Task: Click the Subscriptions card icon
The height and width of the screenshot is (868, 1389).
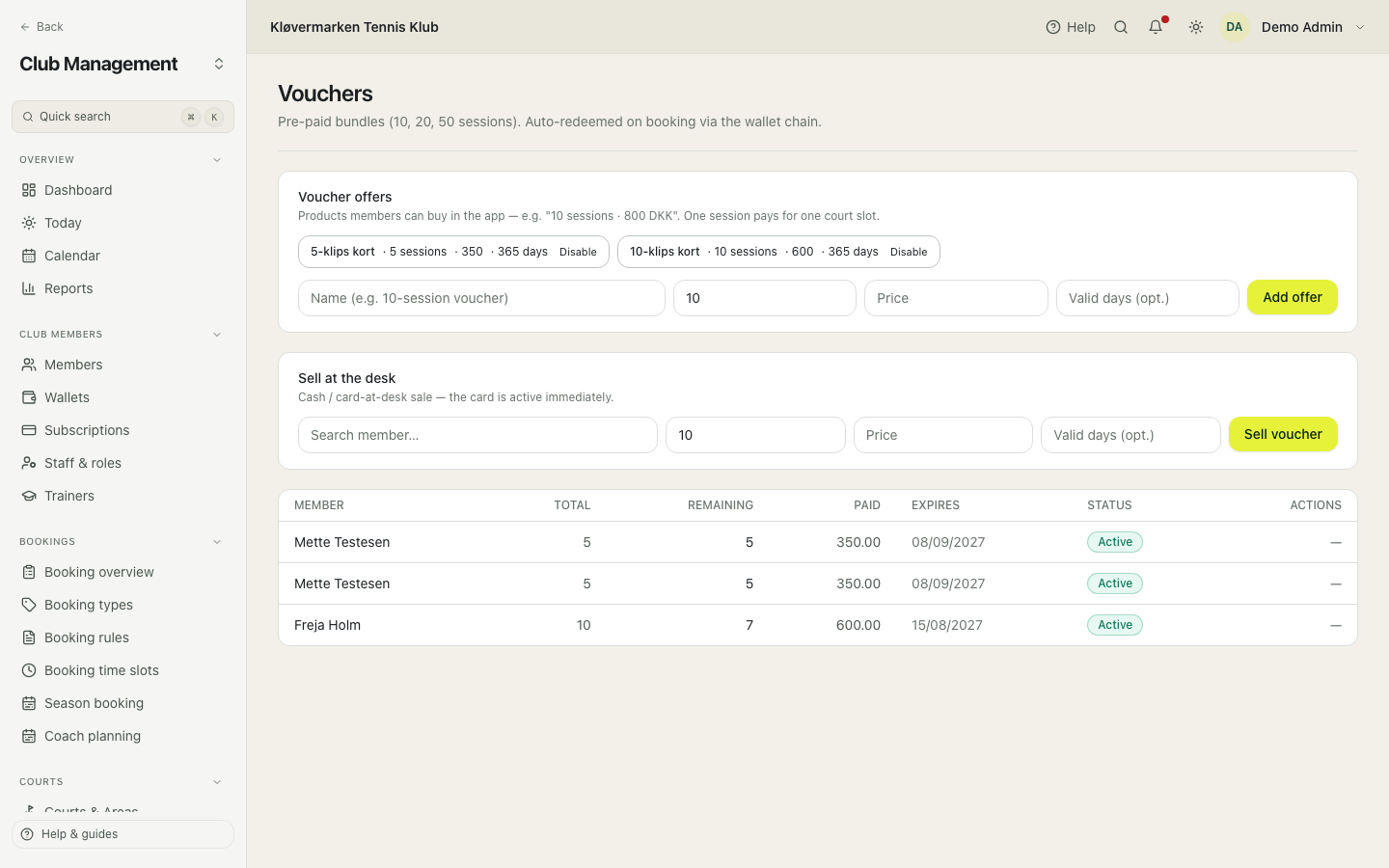Action: point(29,430)
